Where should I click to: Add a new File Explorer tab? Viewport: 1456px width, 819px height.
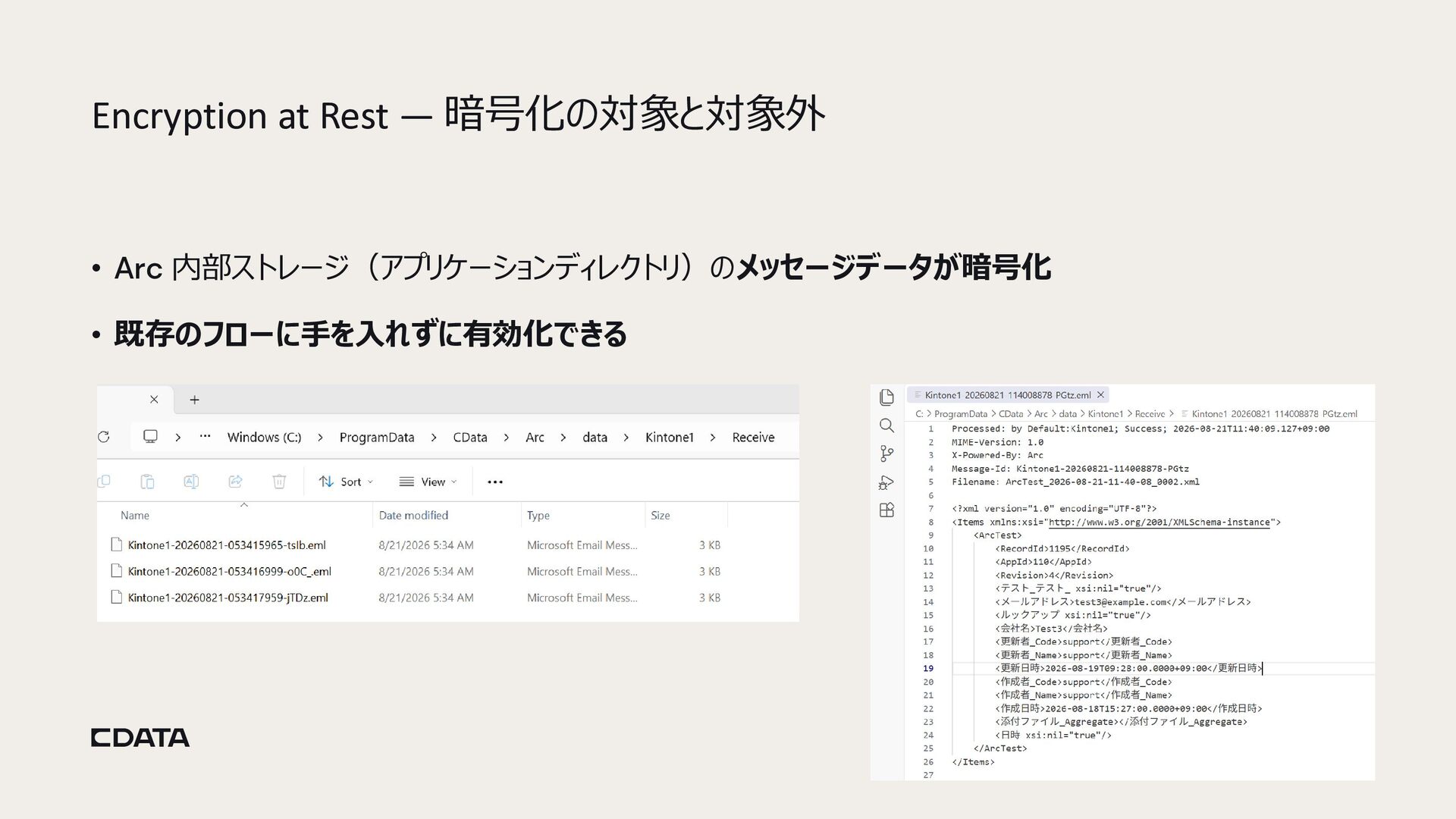194,400
